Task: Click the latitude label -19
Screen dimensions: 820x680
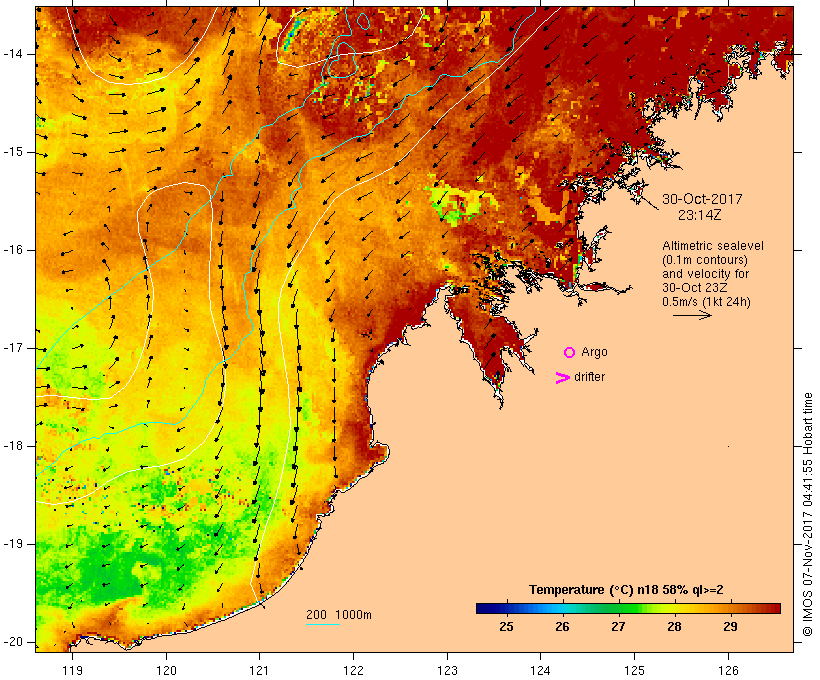Action: (x=12, y=544)
